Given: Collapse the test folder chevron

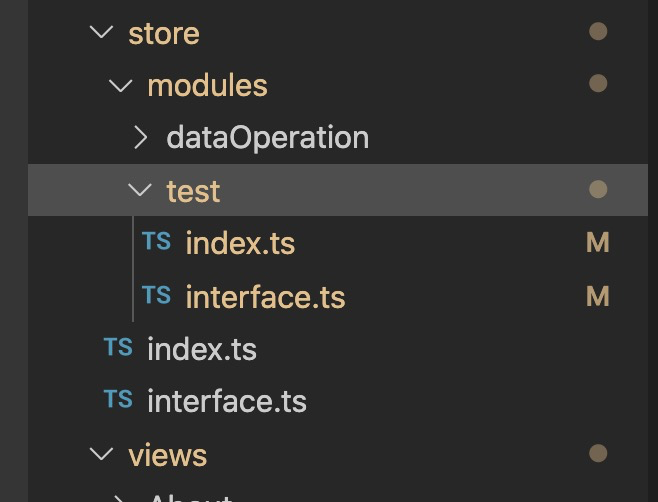Looking at the screenshot, I should click(x=140, y=190).
